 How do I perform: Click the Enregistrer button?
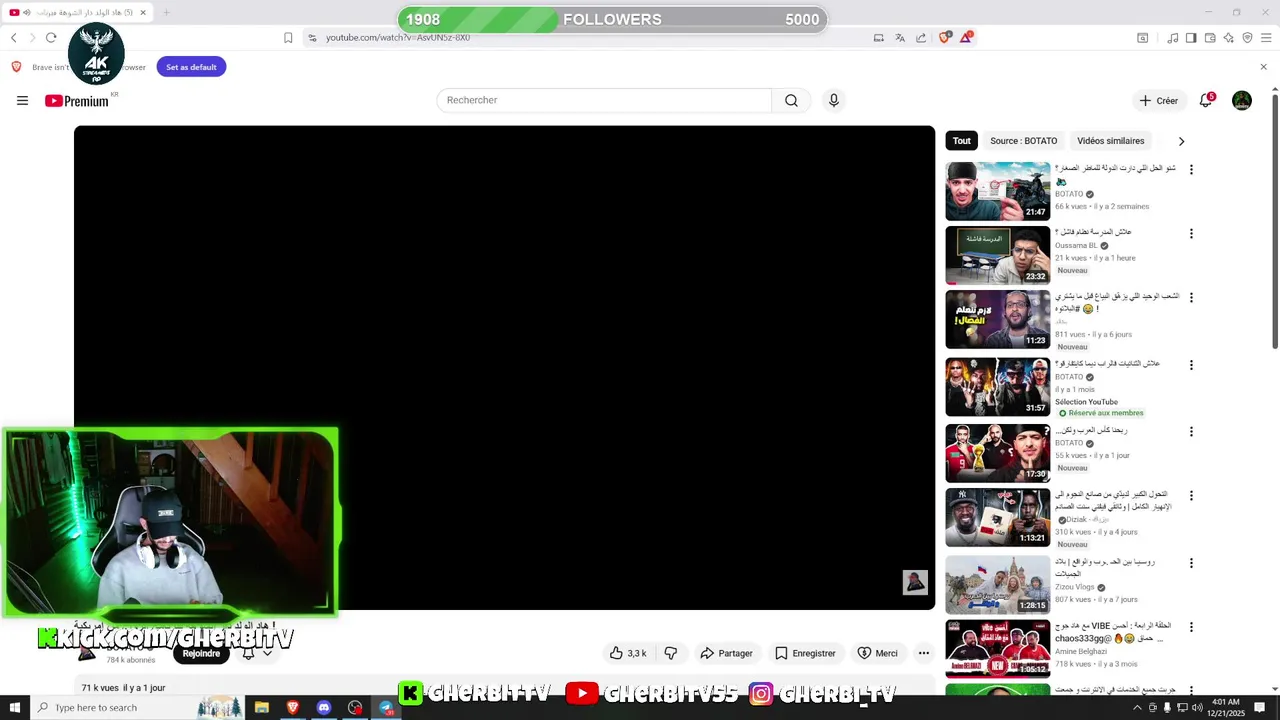(x=805, y=653)
